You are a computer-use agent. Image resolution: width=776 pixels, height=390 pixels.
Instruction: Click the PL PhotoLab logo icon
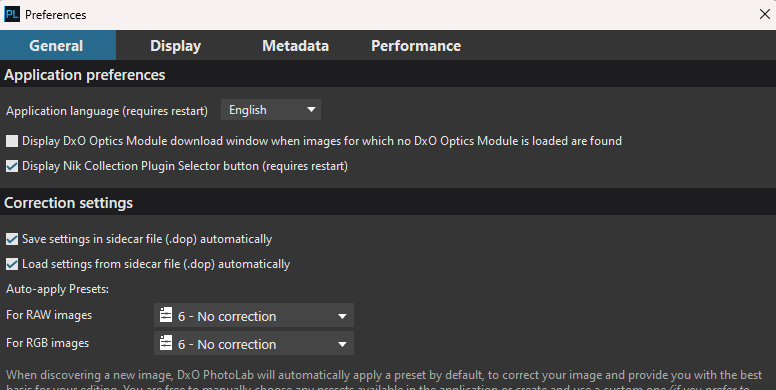click(12, 14)
